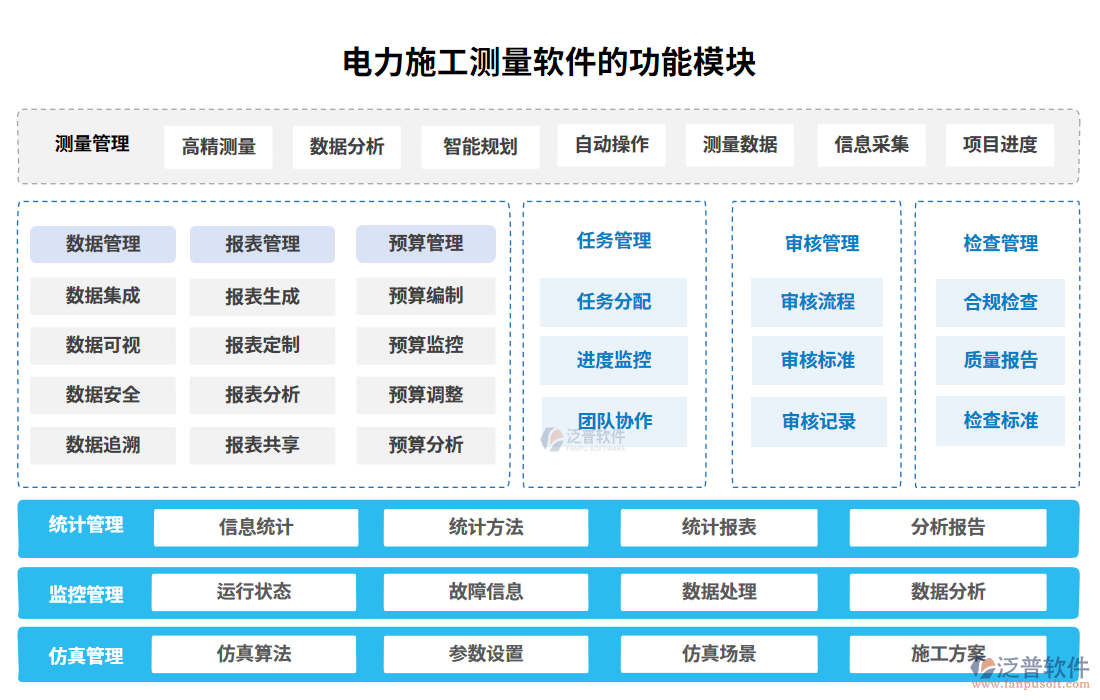Click the 审核流程 link
Screen dimensions: 1100x700
coord(817,302)
